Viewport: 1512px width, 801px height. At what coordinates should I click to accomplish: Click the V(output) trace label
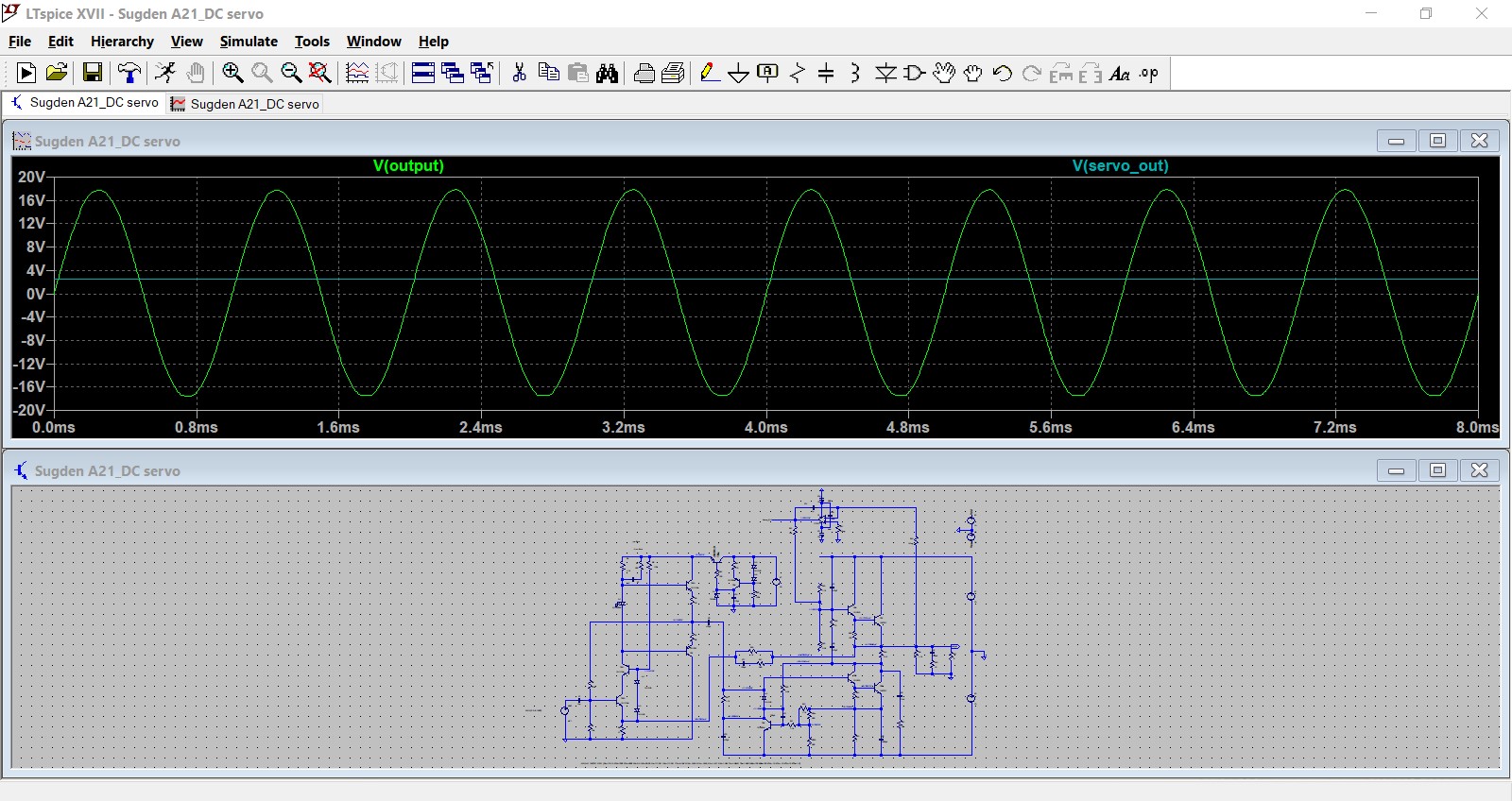tap(408, 165)
